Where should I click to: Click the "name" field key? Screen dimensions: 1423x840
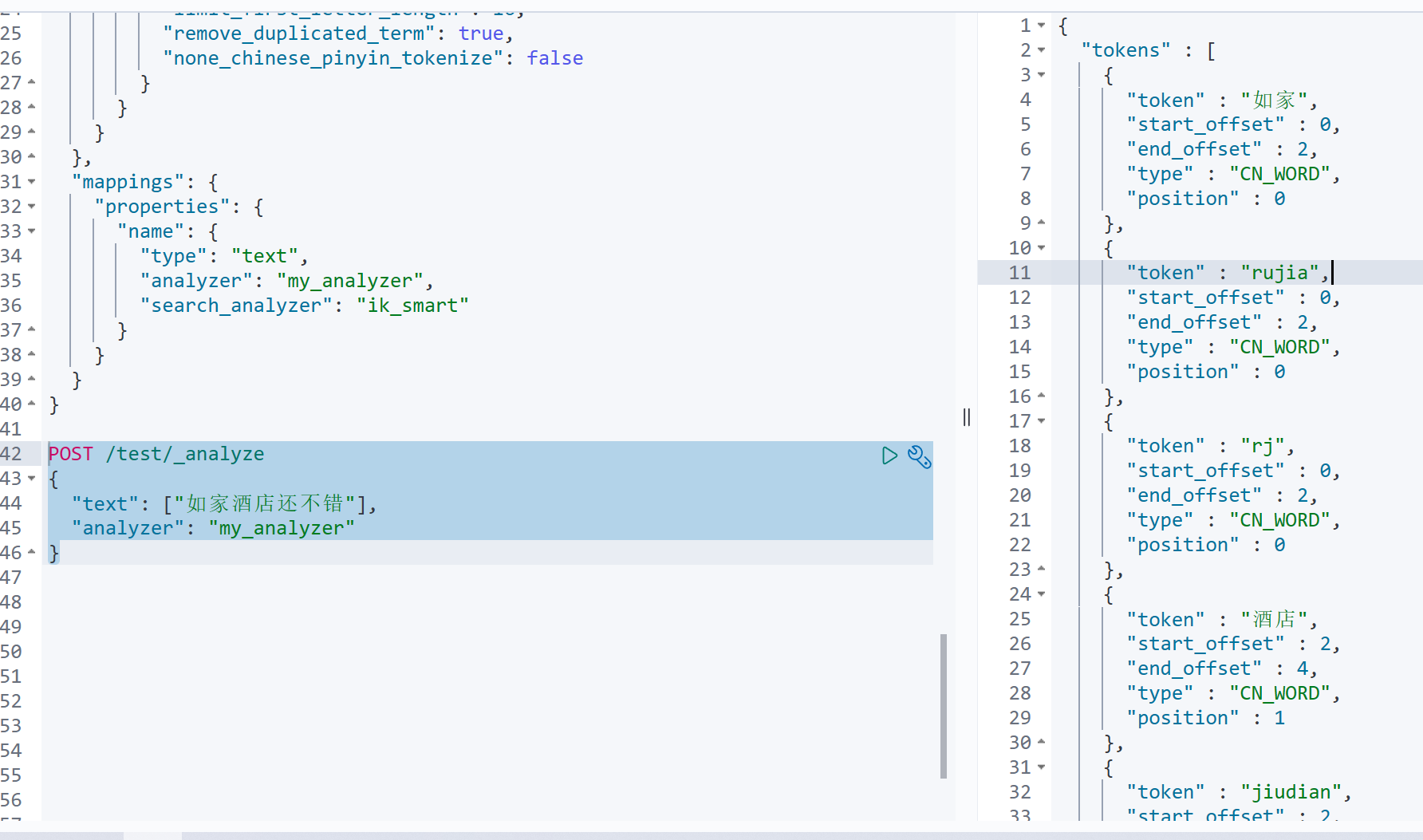[152, 231]
